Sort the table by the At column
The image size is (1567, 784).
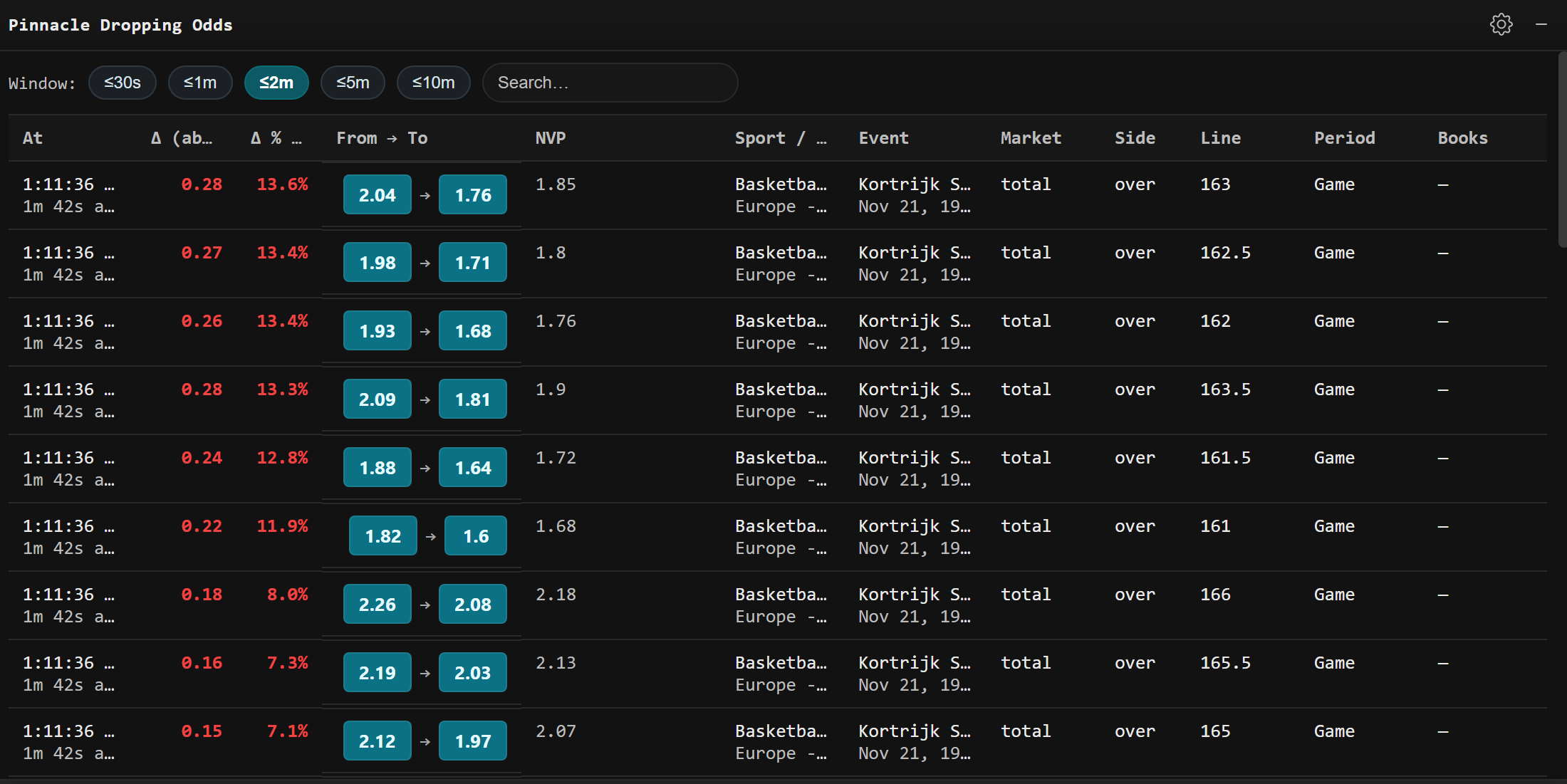33,137
